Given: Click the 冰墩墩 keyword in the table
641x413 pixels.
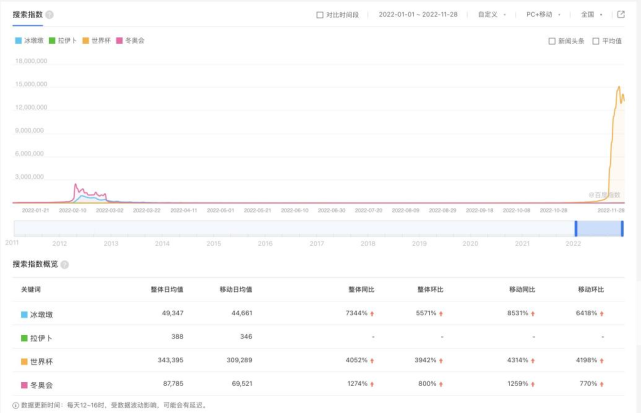Looking at the screenshot, I should tap(41, 315).
